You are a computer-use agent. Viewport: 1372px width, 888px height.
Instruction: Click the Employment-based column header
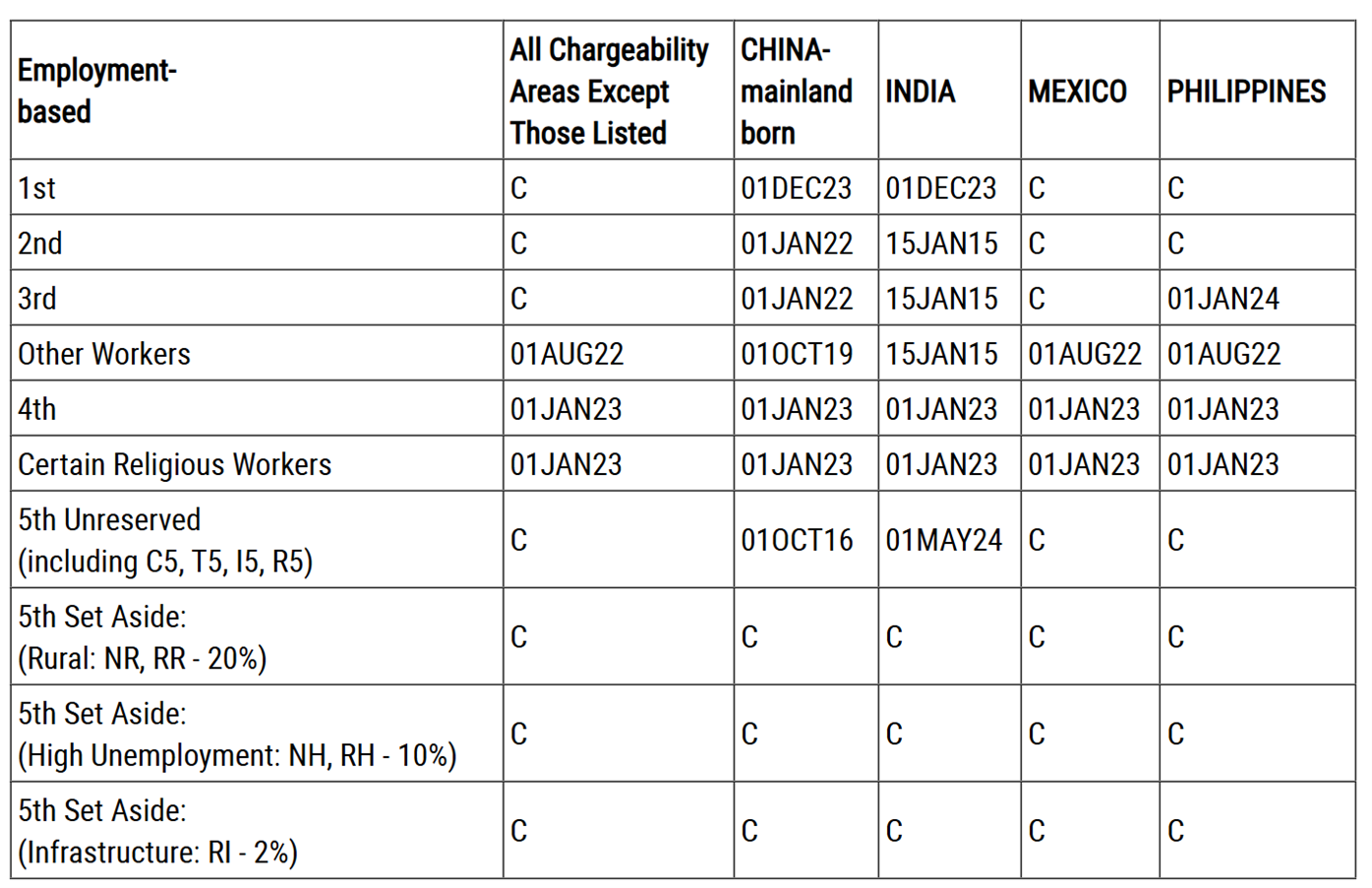pyautogui.click(x=96, y=90)
